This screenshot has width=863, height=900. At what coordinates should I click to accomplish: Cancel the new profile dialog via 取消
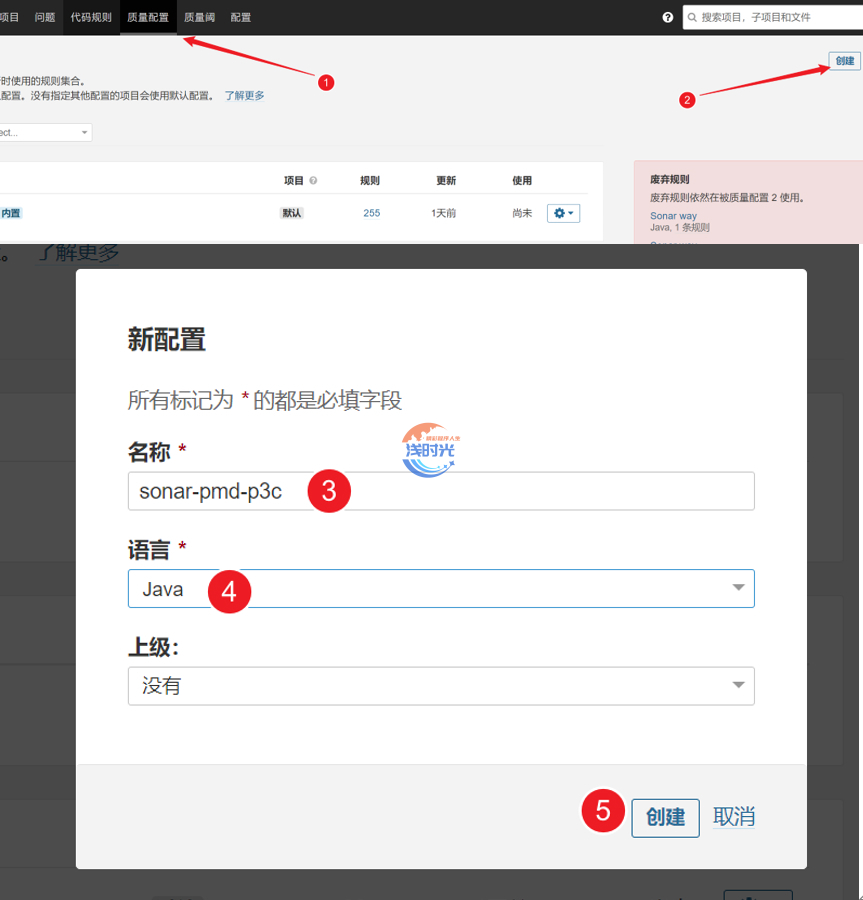click(733, 817)
